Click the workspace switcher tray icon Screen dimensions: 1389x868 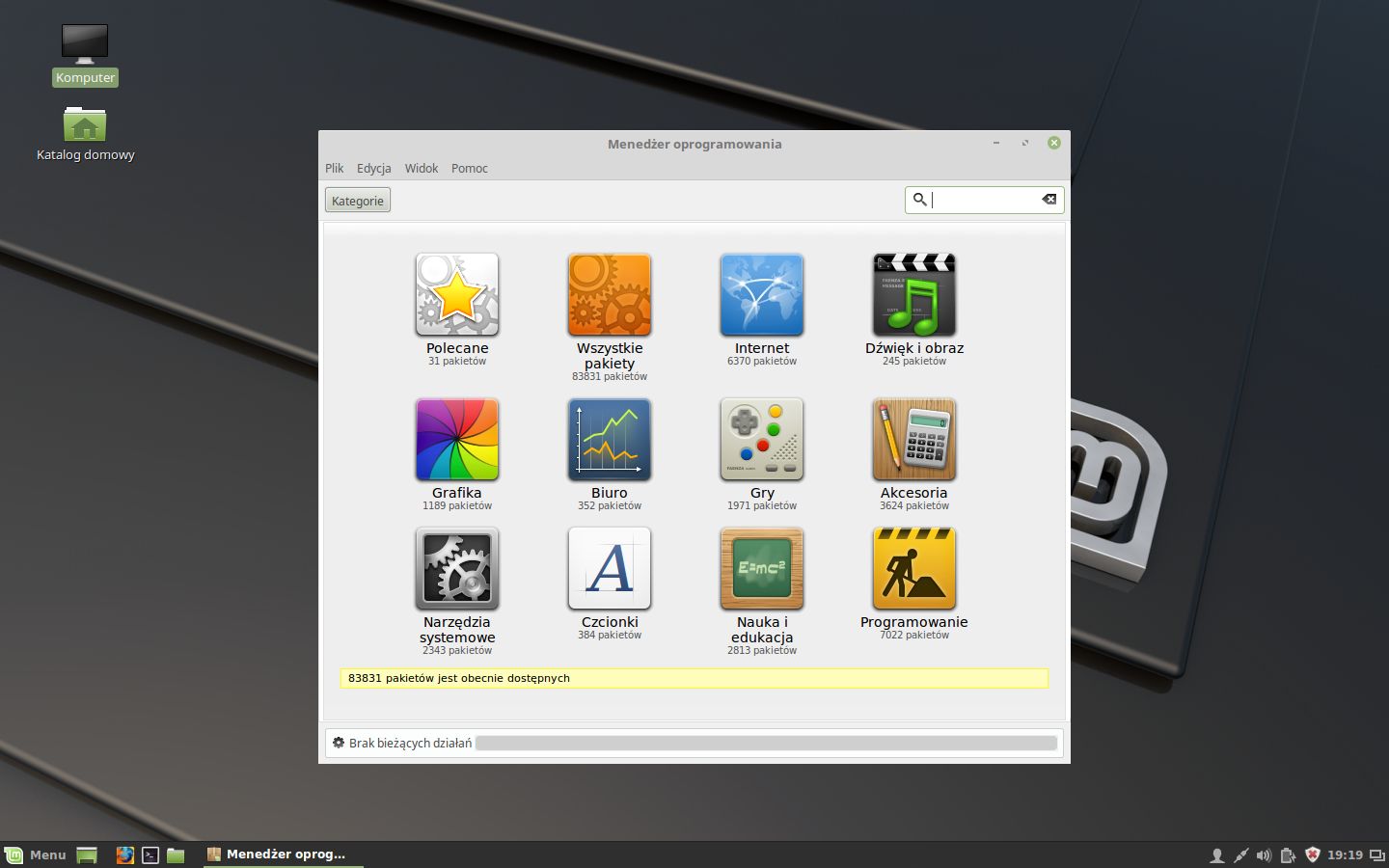(1377, 854)
